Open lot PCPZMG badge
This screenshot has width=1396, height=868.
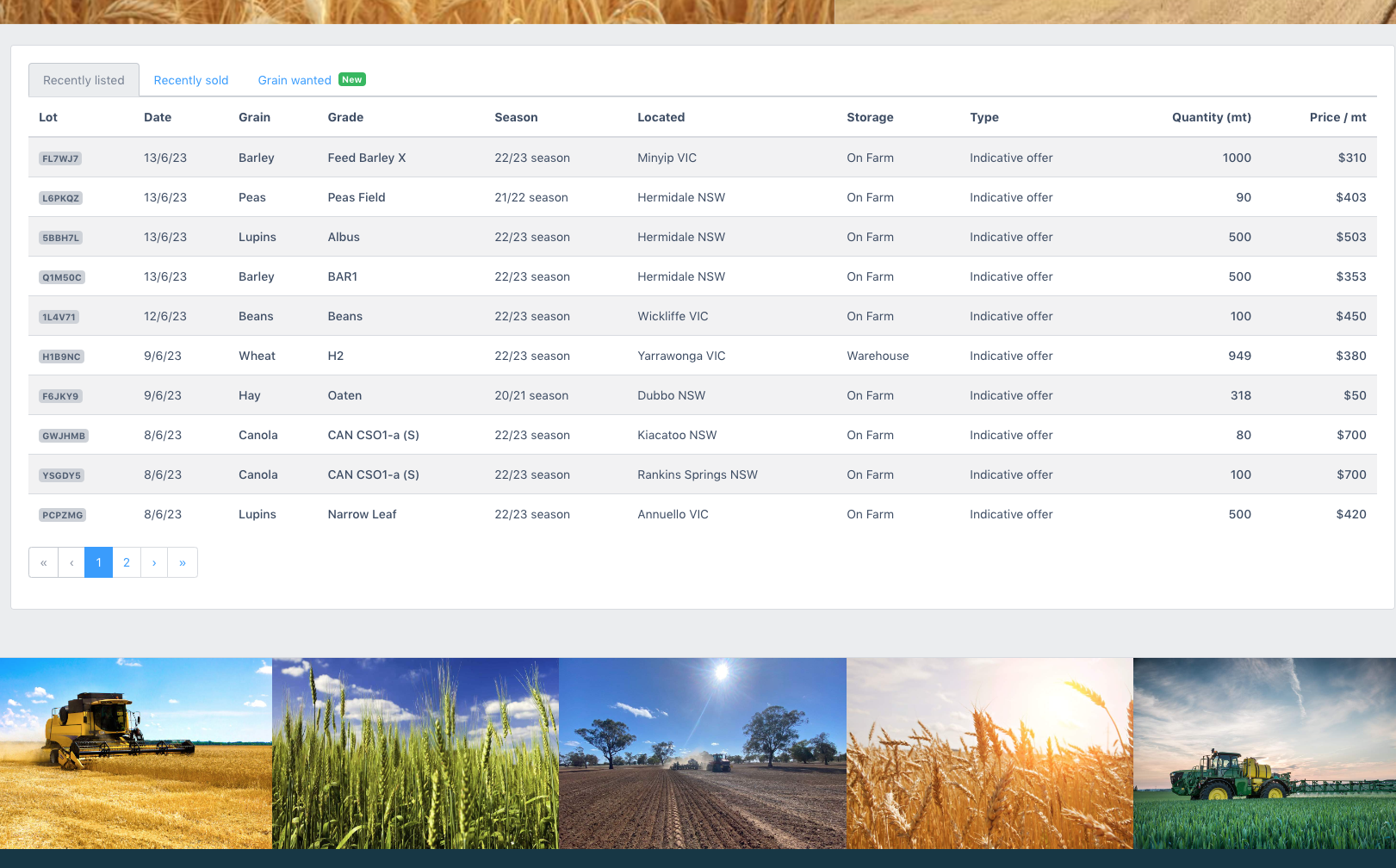pos(63,515)
